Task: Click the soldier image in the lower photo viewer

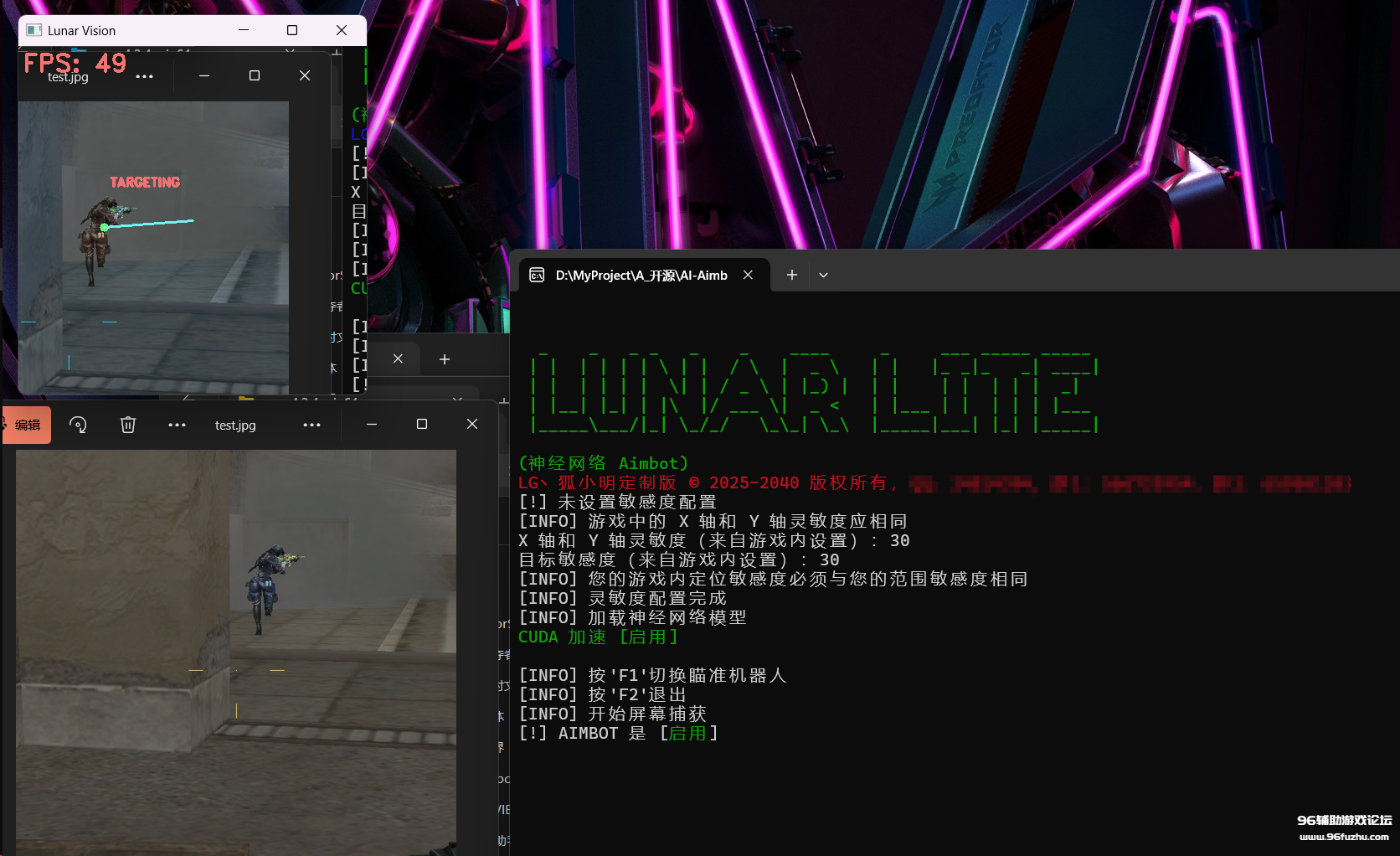Action: tap(271, 588)
